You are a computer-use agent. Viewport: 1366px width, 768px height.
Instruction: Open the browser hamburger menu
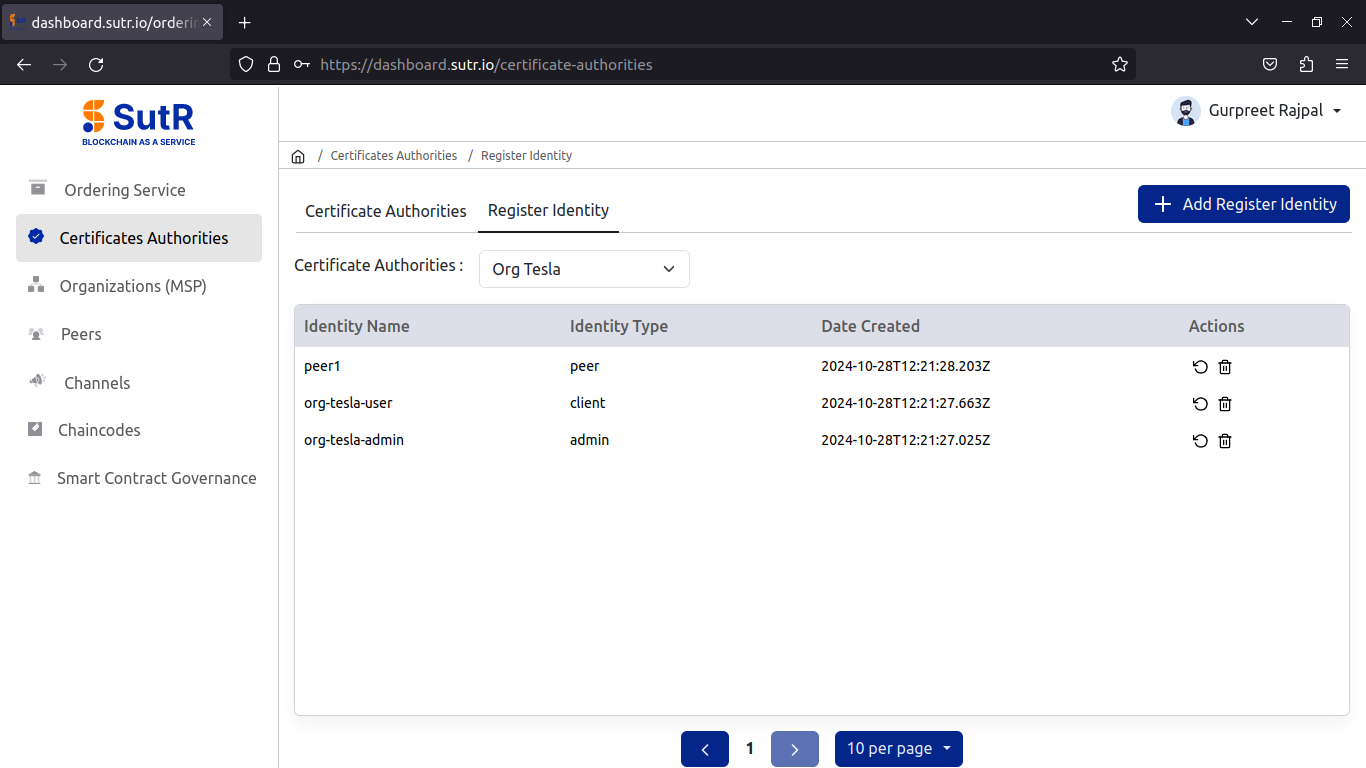[1342, 65]
